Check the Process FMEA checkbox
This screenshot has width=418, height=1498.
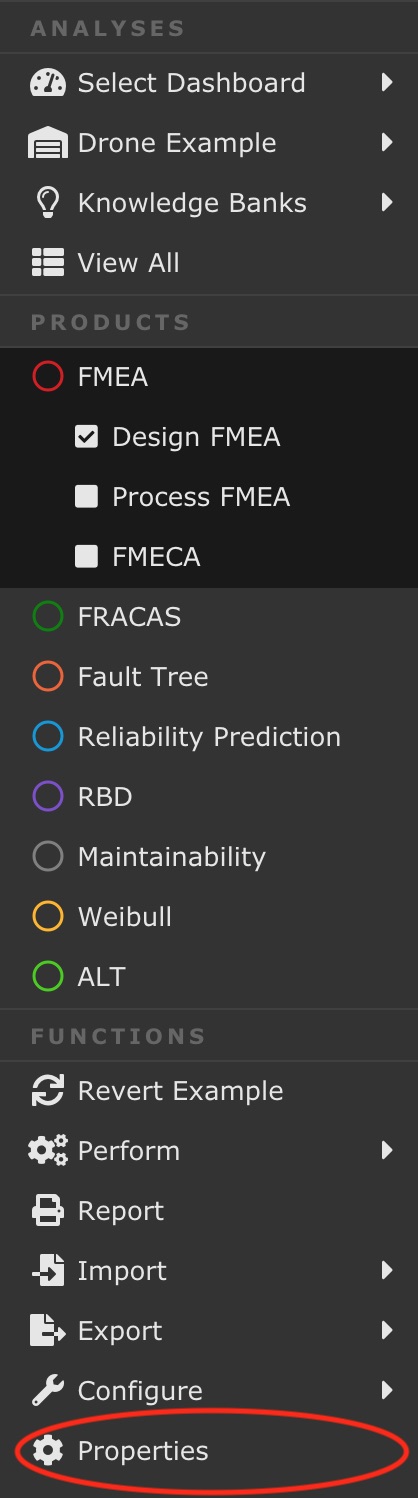click(x=87, y=496)
